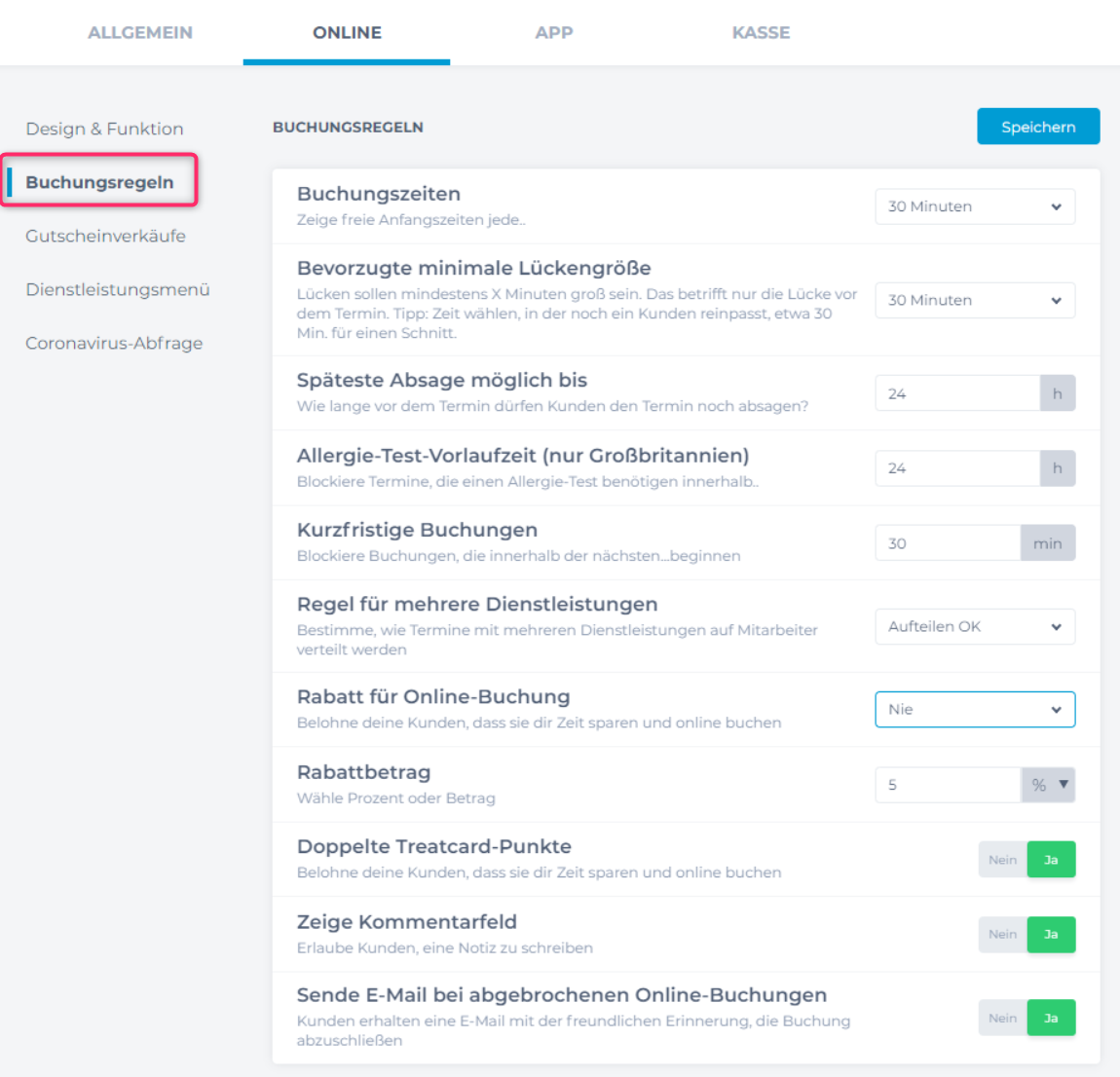This screenshot has height=1077, width=1120.
Task: Expand the Bevorzugte minimale Lückengröße dropdown
Action: (974, 300)
